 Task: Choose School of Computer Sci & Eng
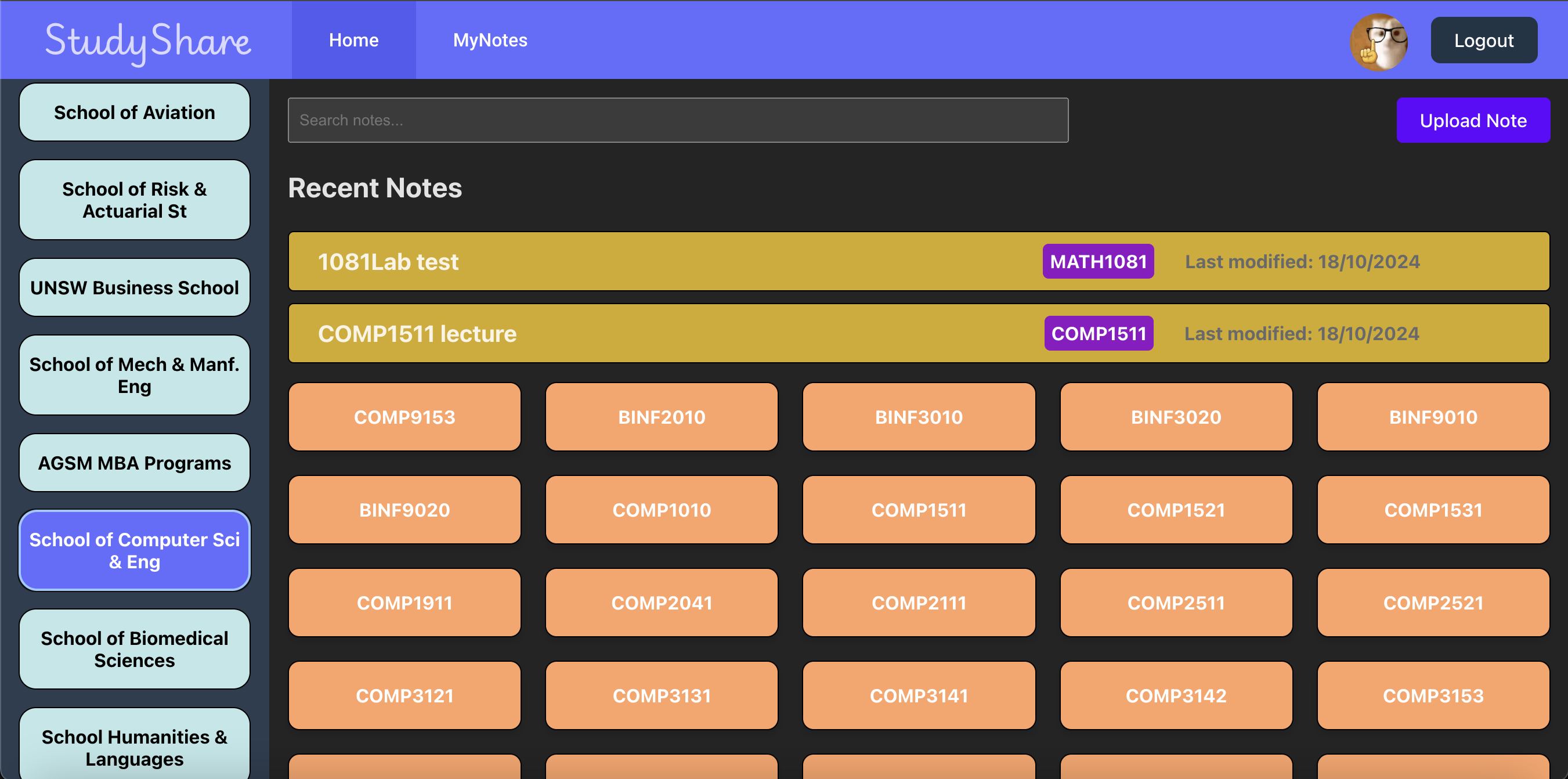(x=135, y=551)
